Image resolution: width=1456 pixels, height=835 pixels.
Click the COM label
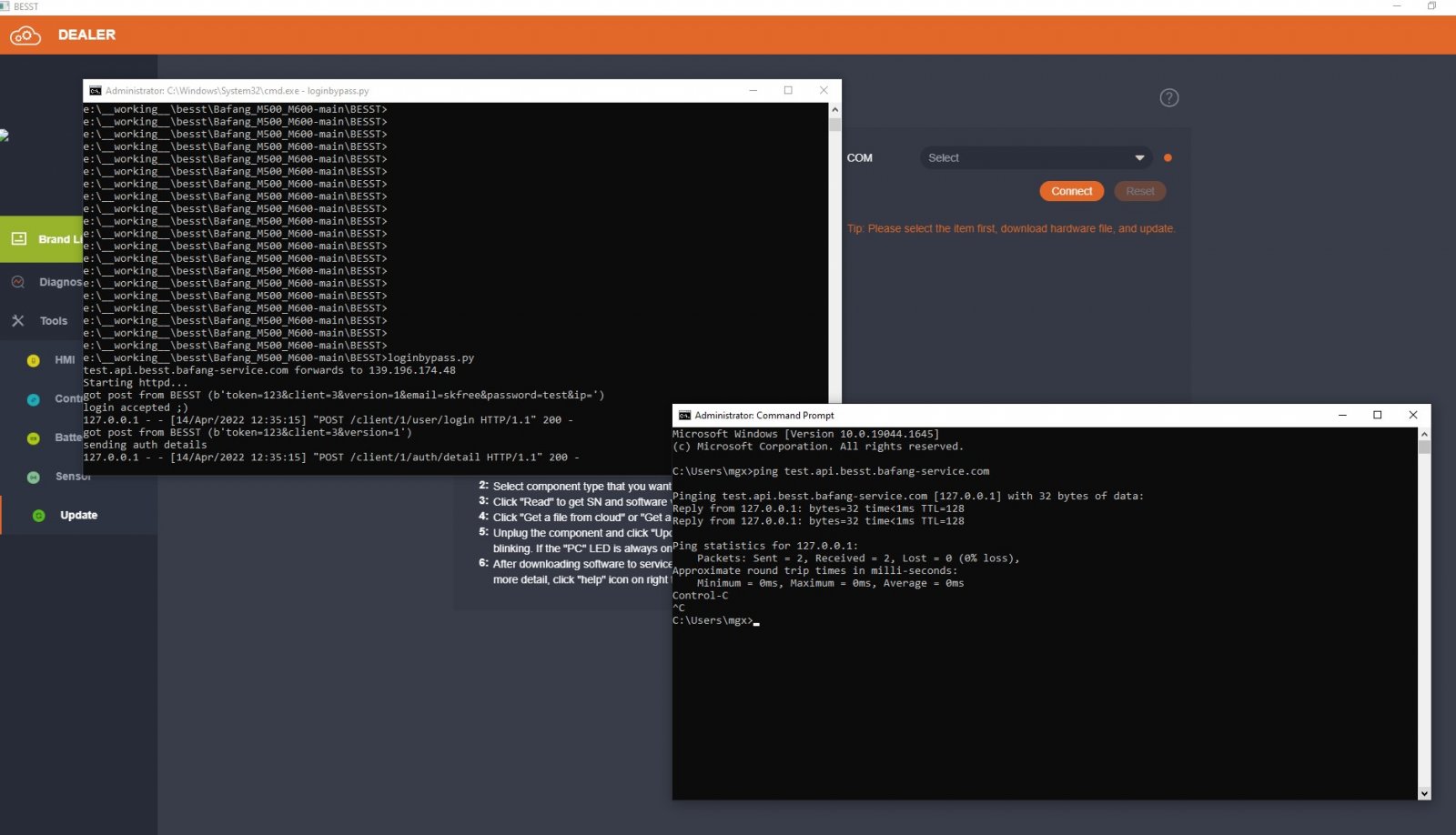[859, 158]
